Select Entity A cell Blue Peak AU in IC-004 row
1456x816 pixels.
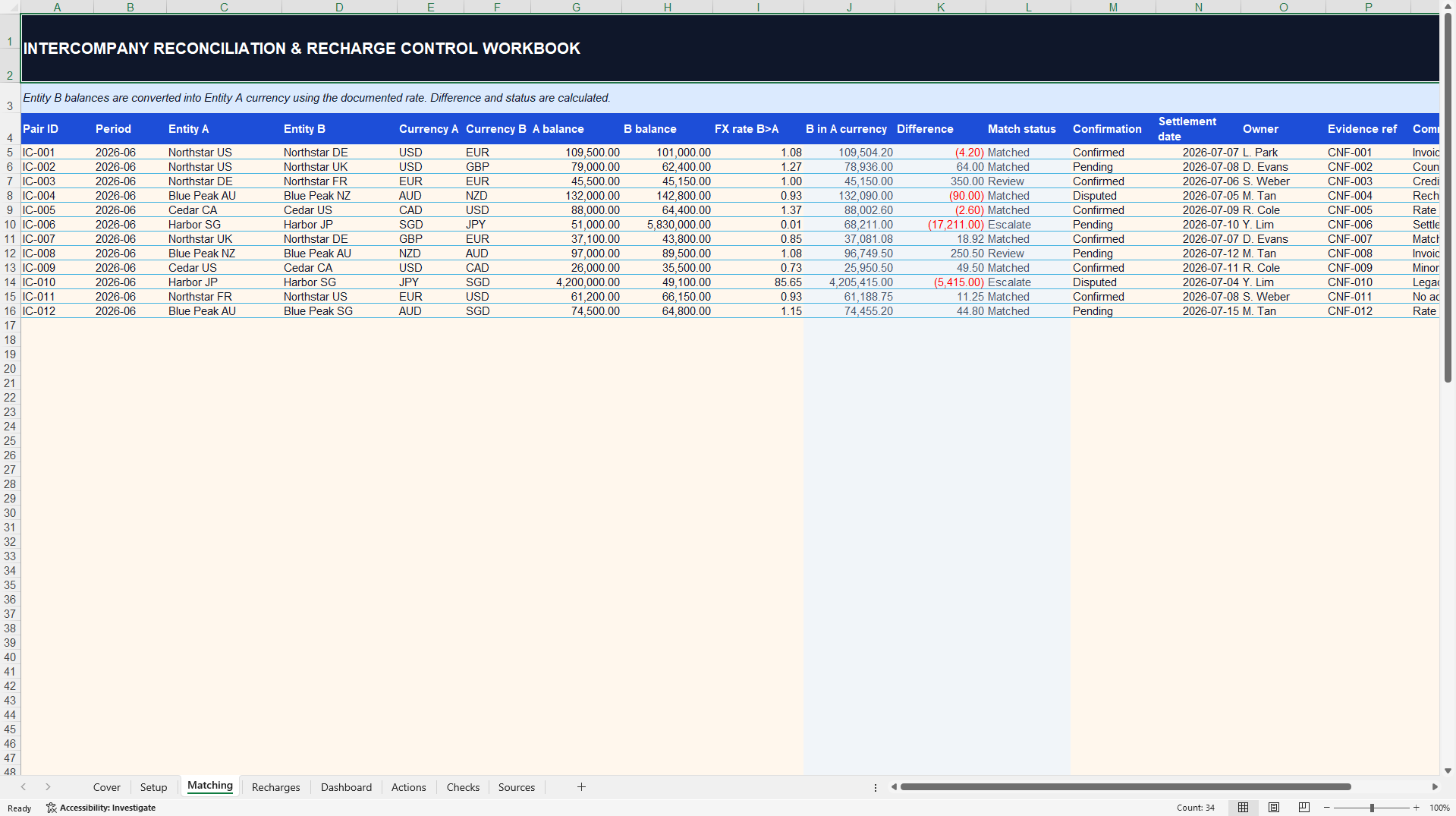224,196
